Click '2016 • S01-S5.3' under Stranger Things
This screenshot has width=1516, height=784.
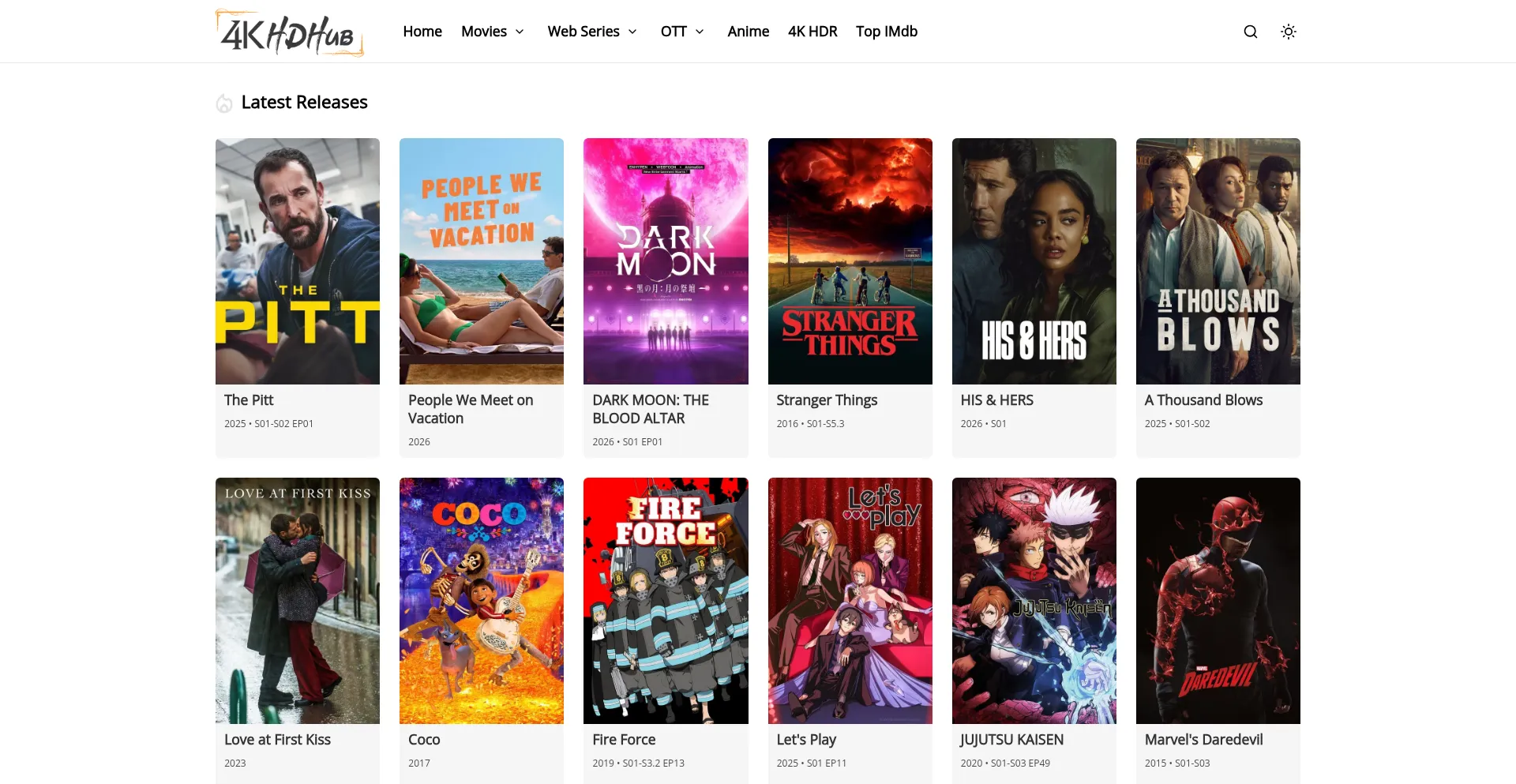(x=810, y=424)
